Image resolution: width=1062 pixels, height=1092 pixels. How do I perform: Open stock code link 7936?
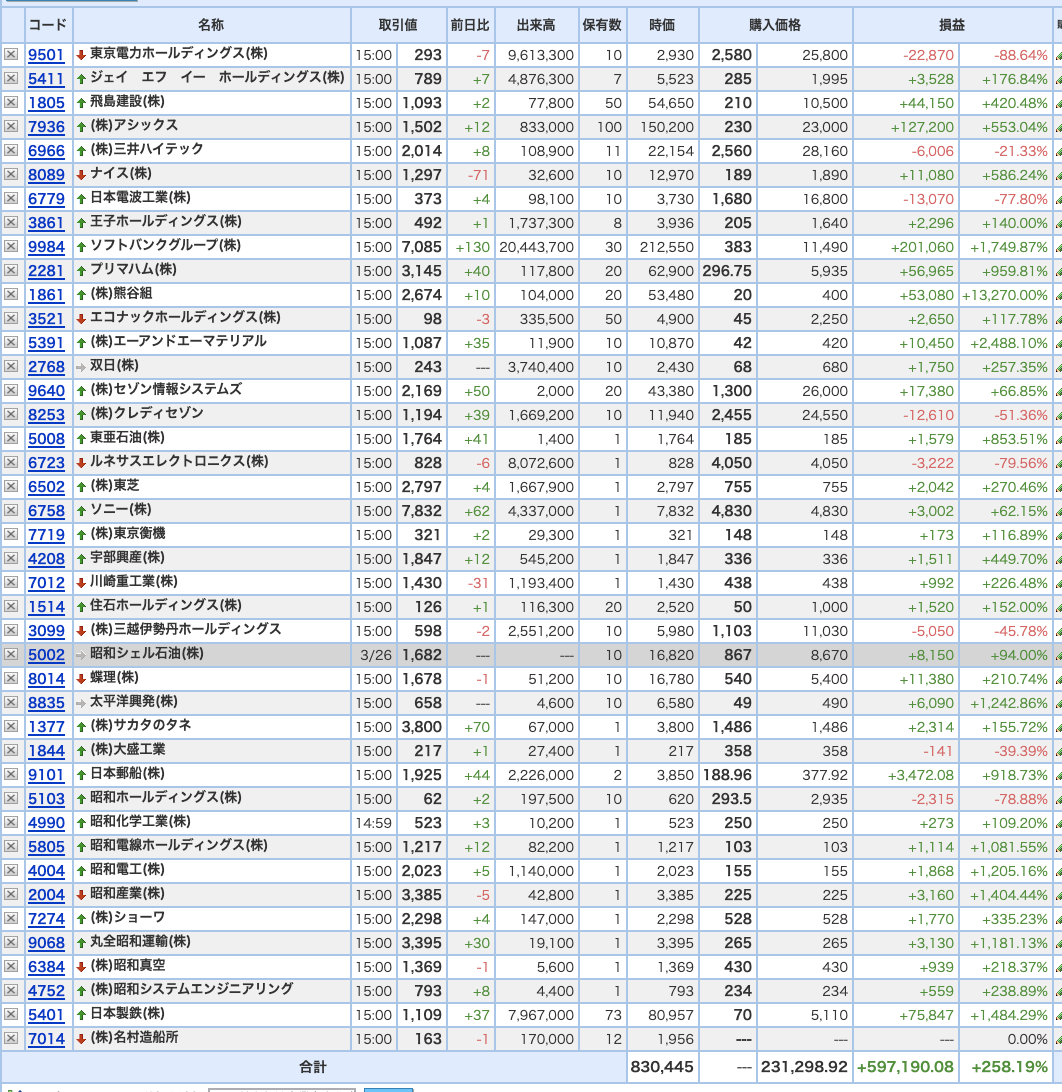[x=46, y=127]
